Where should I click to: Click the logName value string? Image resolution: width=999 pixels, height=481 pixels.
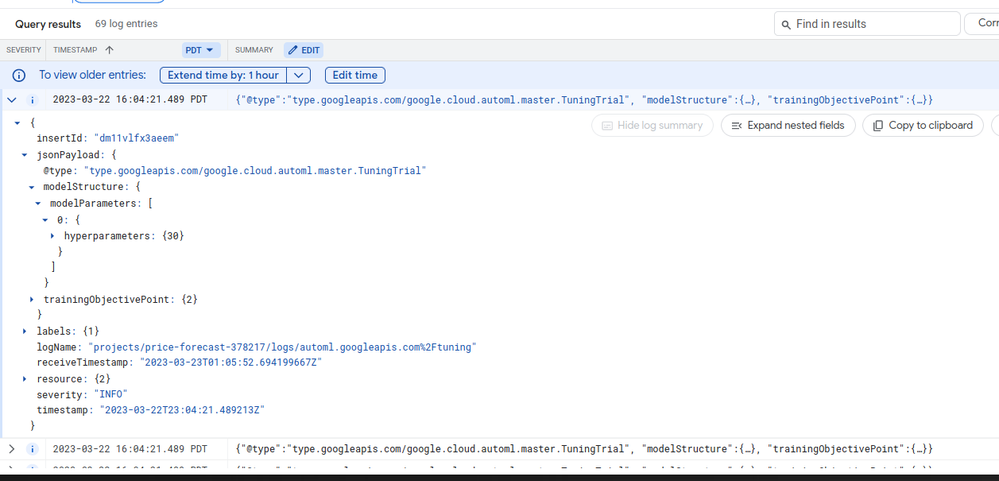coord(282,347)
